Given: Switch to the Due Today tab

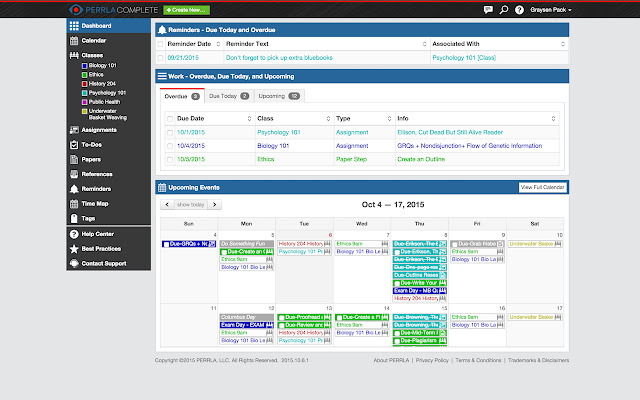Looking at the screenshot, I should (x=228, y=95).
